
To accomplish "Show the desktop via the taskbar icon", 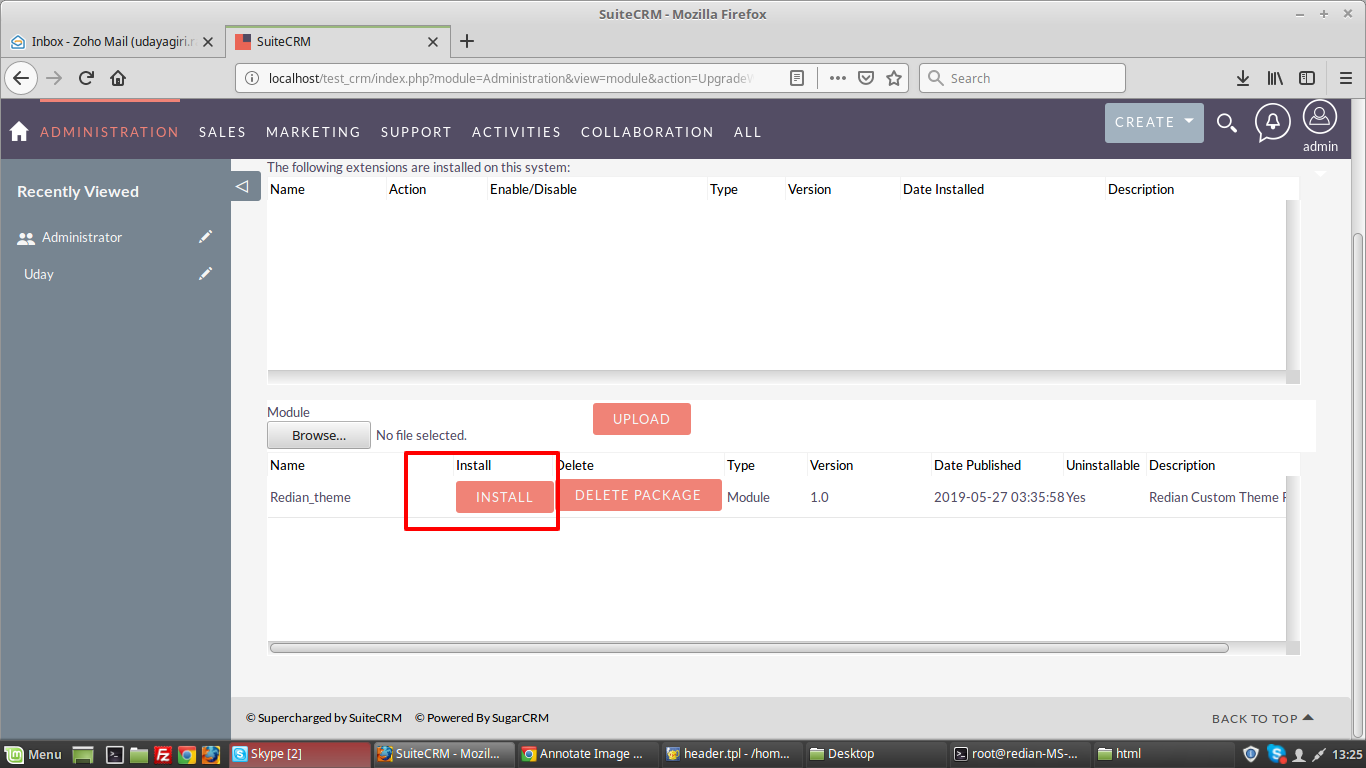I will point(83,754).
